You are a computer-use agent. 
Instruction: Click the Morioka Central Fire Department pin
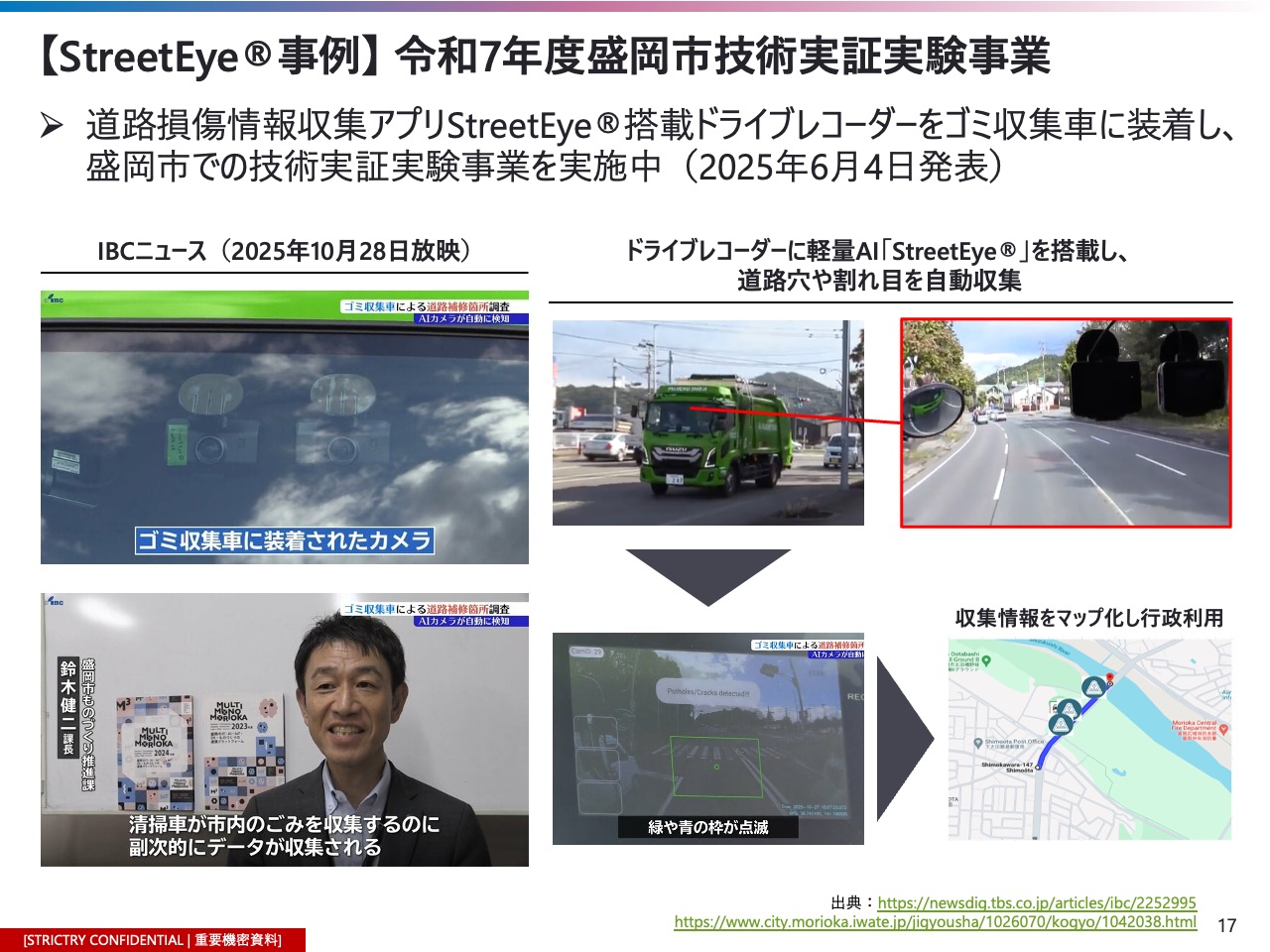click(1223, 729)
